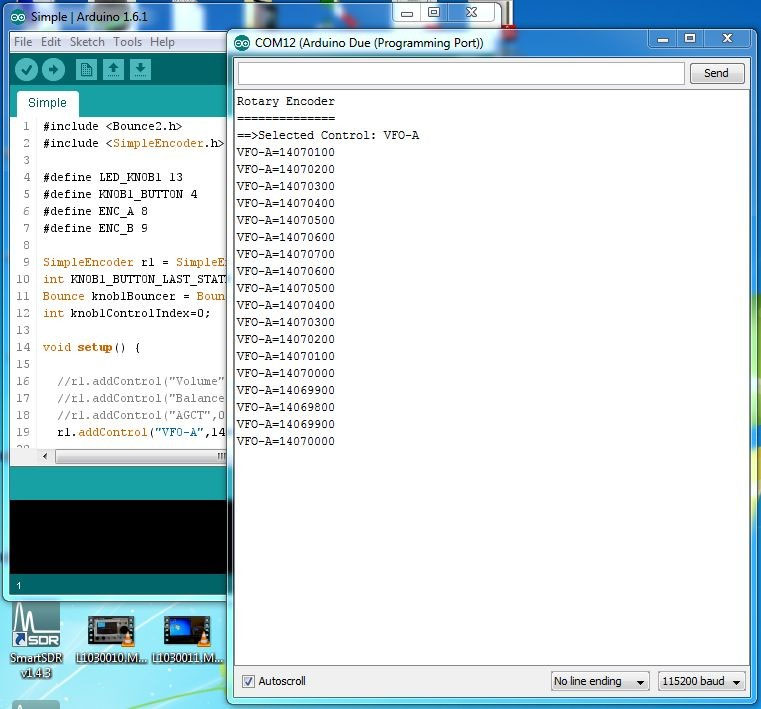Open a sketch using the up-arrow icon
This screenshot has width=761, height=709.
coord(114,70)
